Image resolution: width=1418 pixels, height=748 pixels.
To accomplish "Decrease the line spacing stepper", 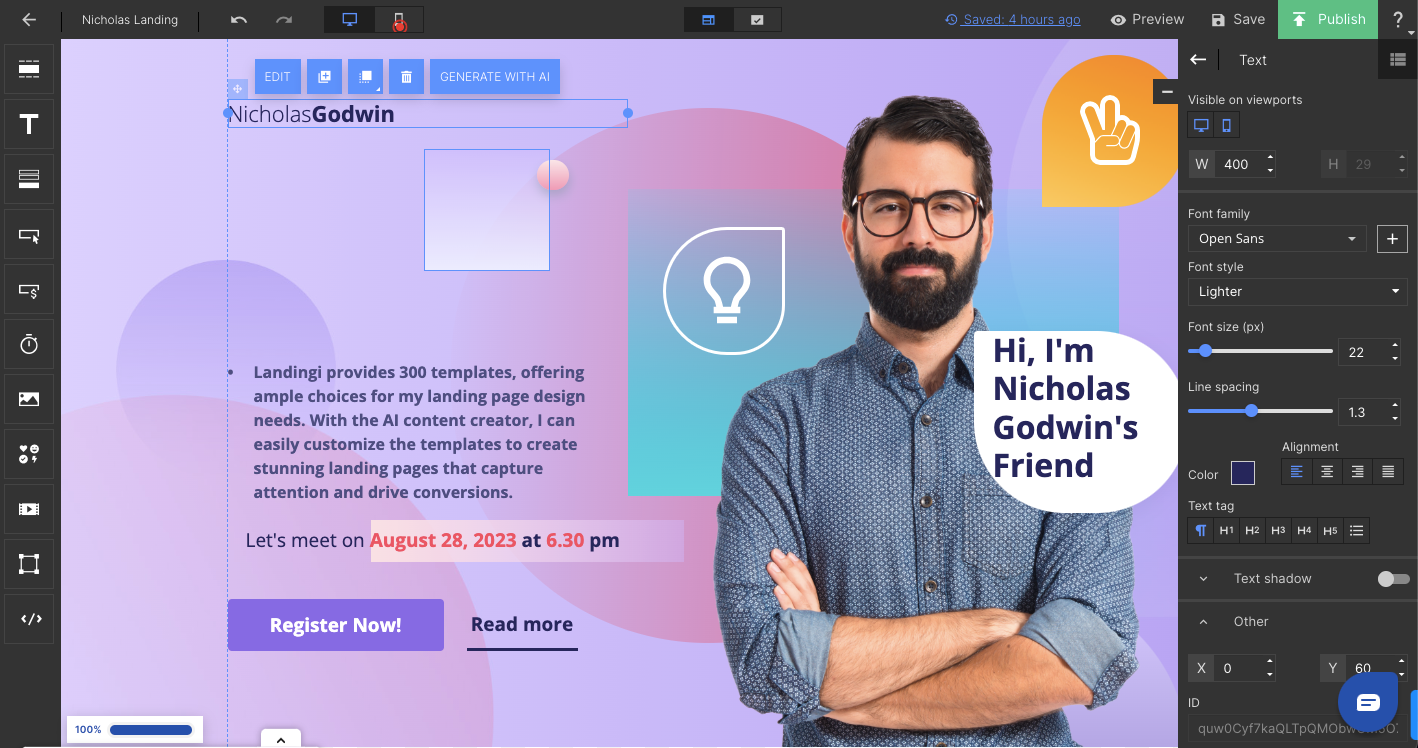I will (1396, 418).
